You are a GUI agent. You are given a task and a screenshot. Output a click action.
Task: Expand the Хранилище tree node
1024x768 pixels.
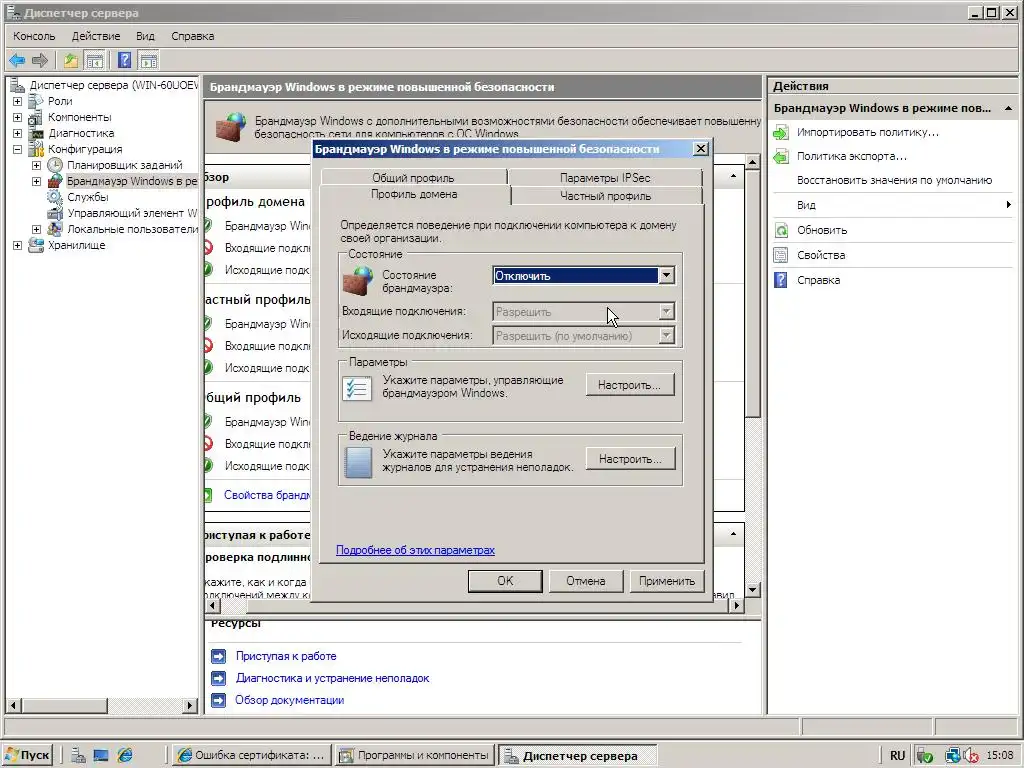point(18,246)
